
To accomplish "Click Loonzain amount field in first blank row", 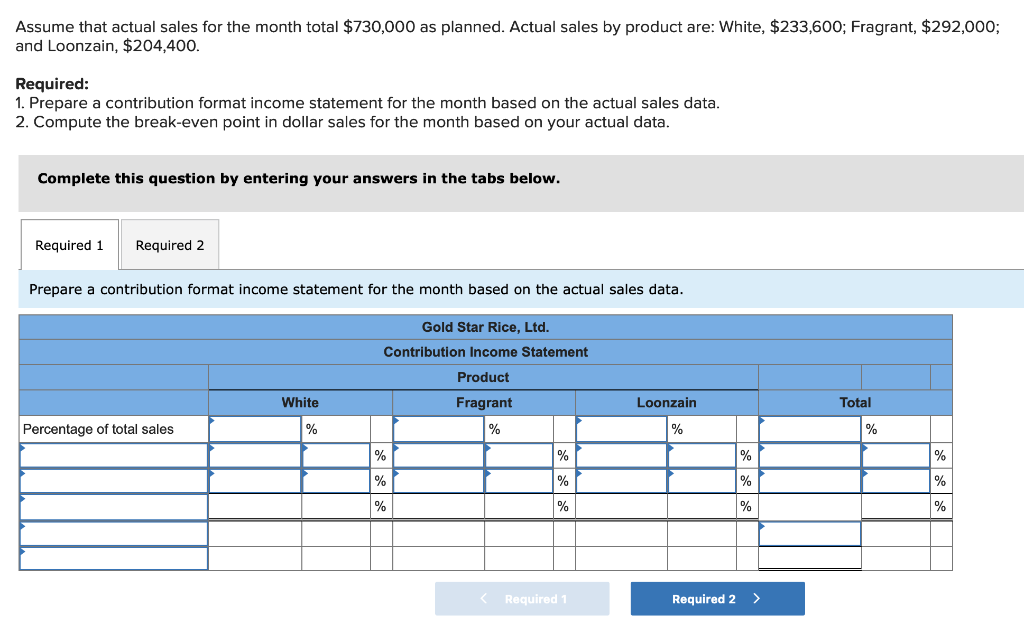I will click(x=622, y=455).
